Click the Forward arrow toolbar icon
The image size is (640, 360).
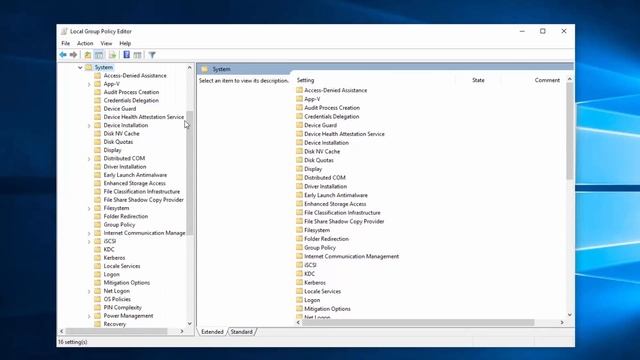click(73, 55)
